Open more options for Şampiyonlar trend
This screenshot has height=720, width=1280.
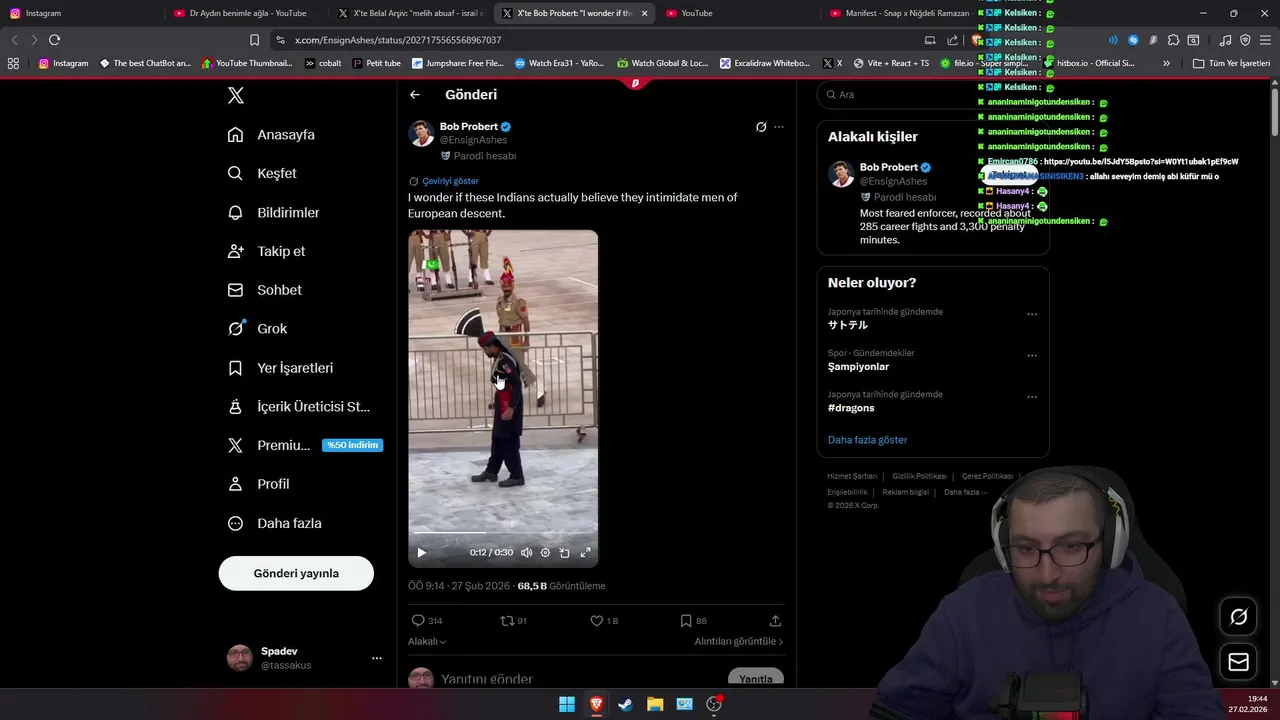point(1032,356)
